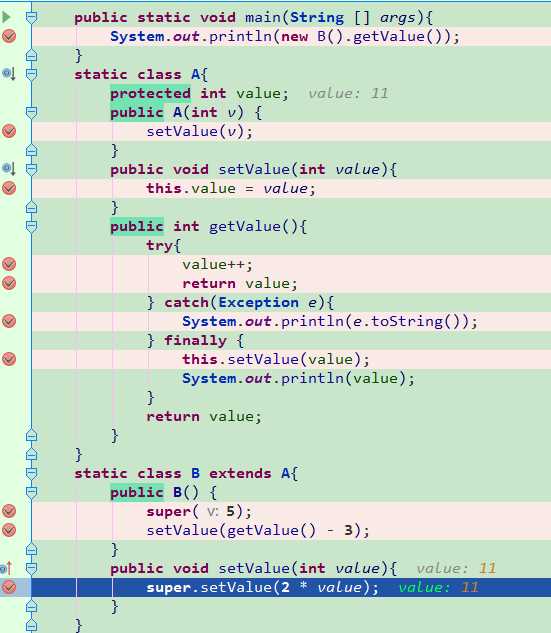Click final 'return value;' after finally block

(204, 416)
